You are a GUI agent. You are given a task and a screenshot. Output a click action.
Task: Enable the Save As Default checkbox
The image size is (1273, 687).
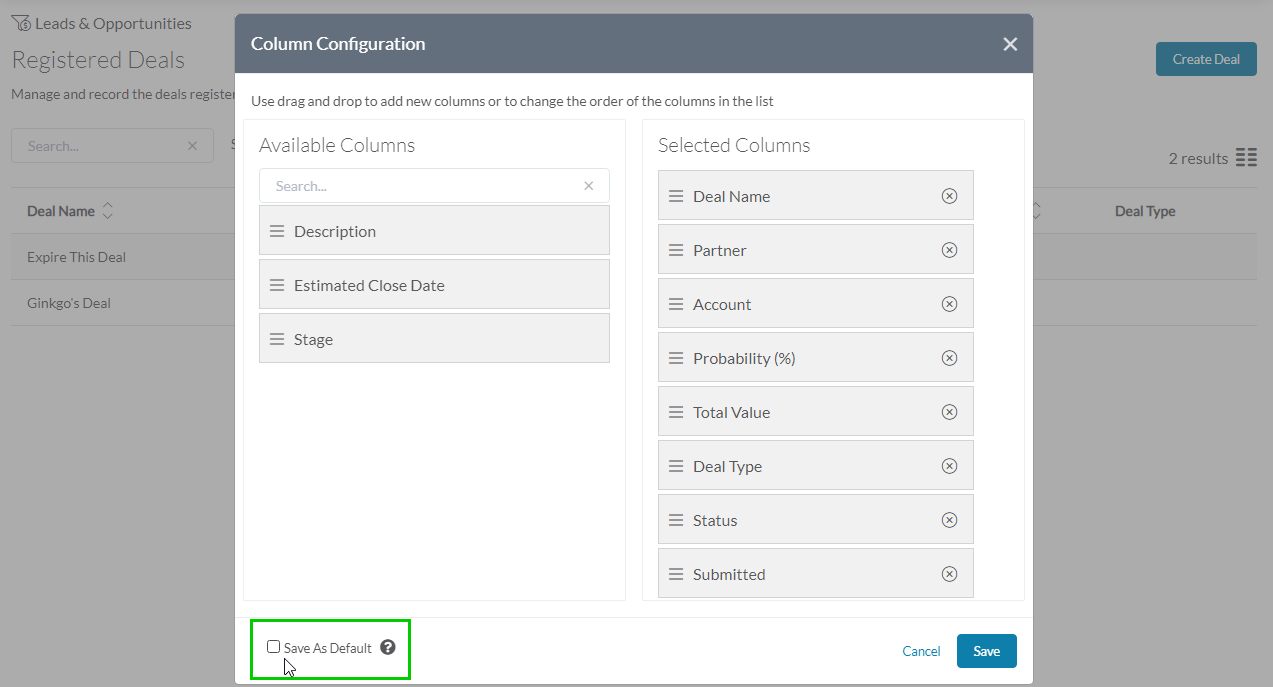coord(274,647)
